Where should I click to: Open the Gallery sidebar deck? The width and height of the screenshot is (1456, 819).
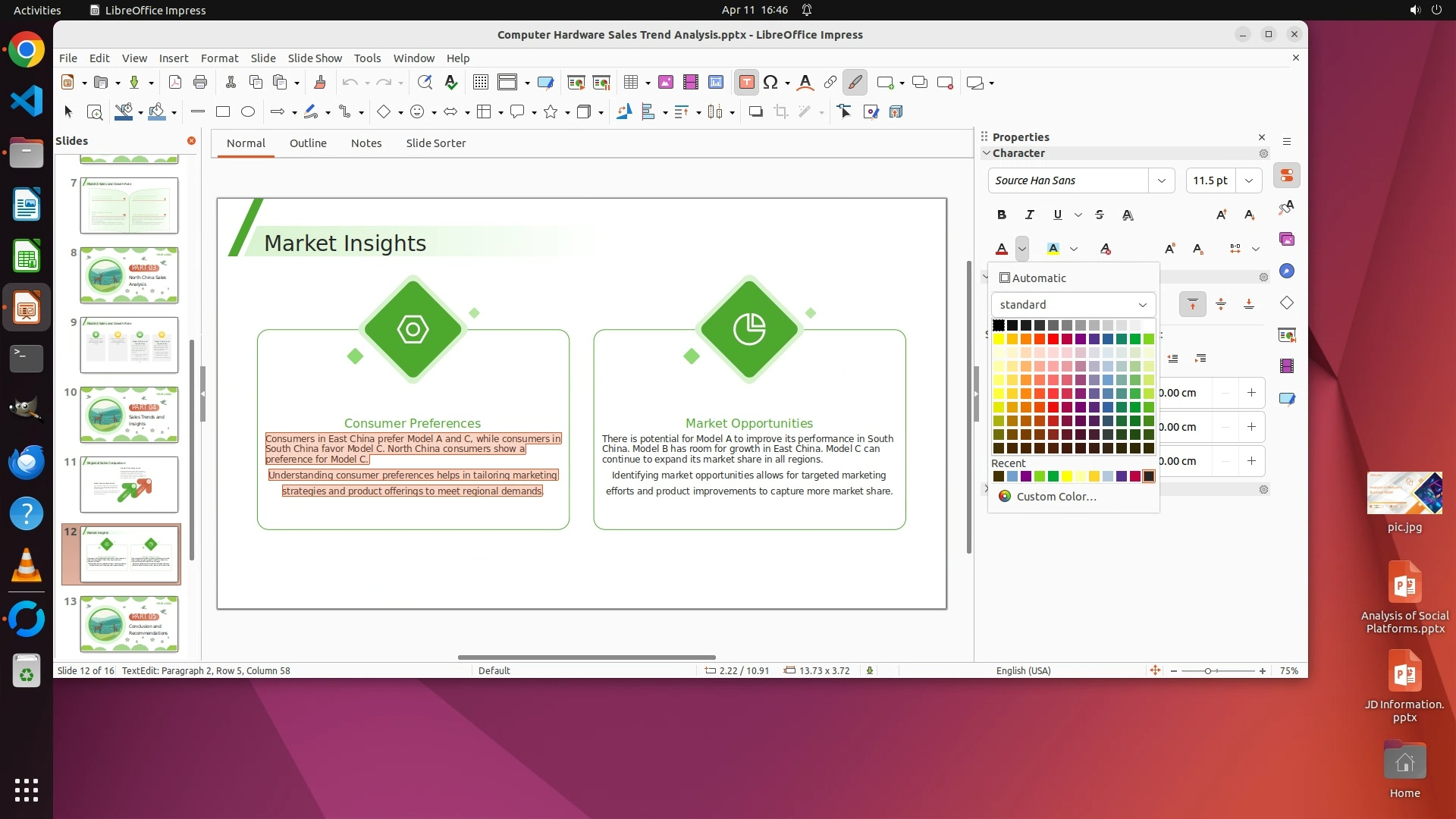click(x=1287, y=240)
